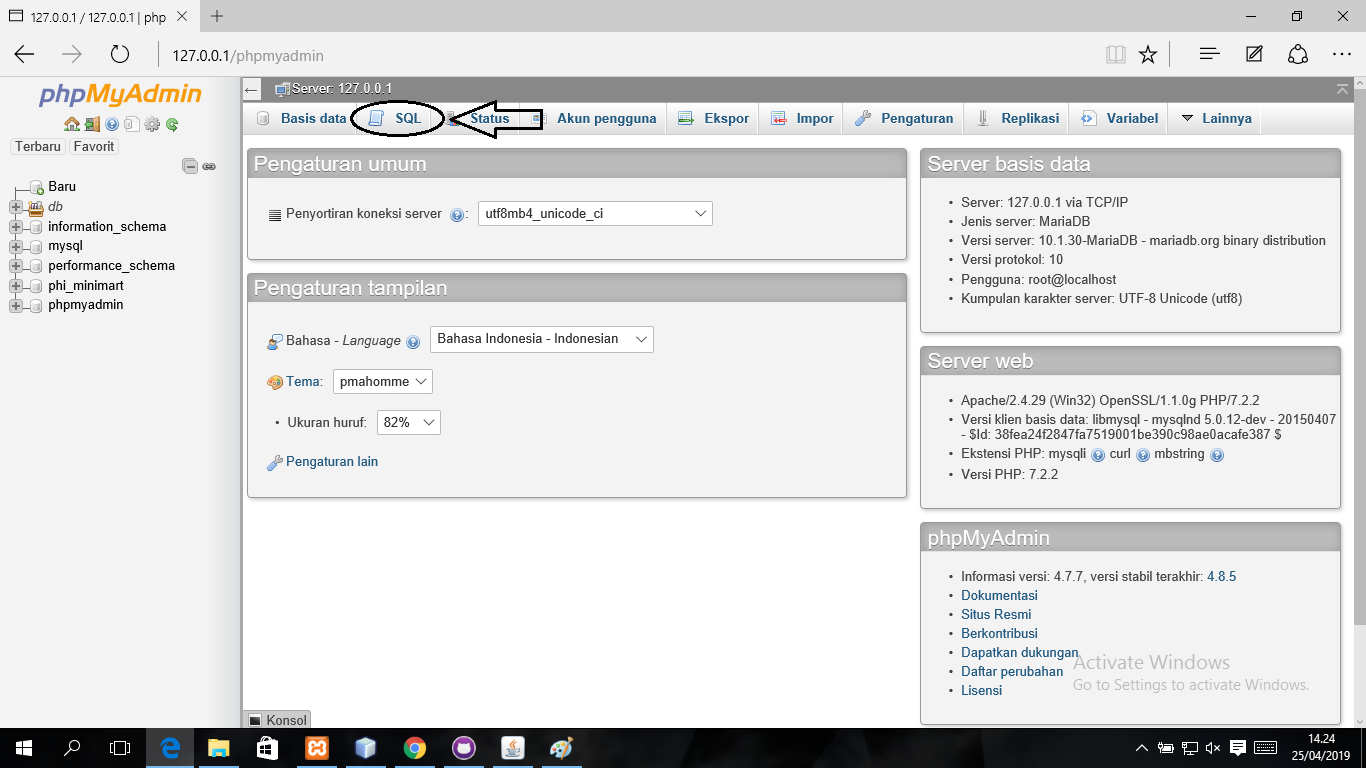
Task: Expand performance_schema tree node
Action: coord(15,266)
